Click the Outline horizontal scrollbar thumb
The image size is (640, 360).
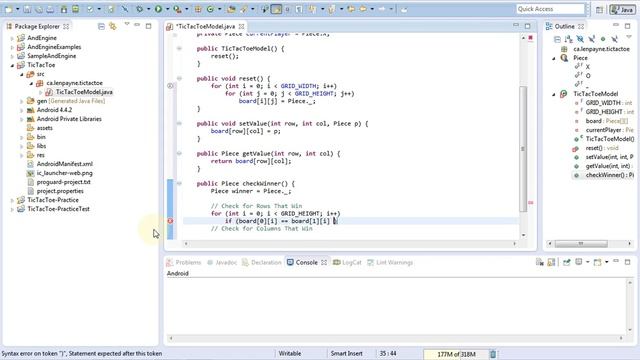coord(581,244)
